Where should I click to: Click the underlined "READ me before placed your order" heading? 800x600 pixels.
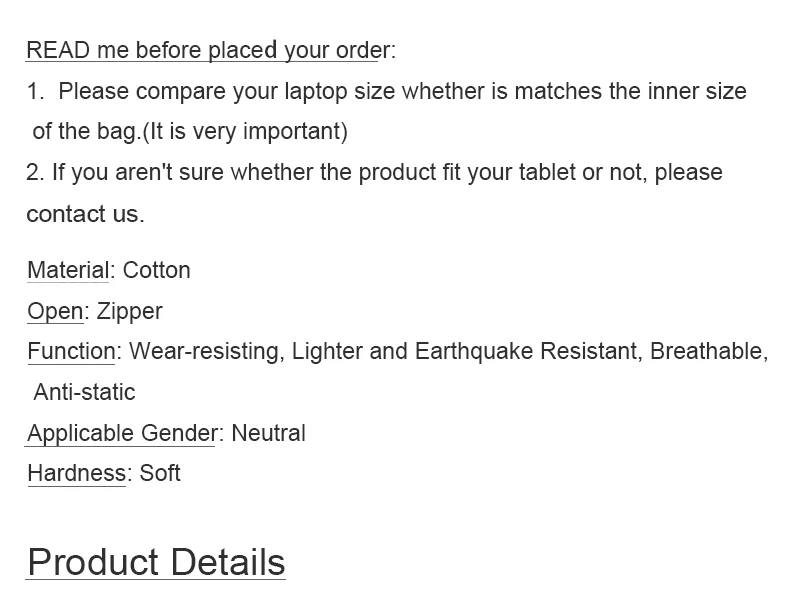click(x=205, y=50)
